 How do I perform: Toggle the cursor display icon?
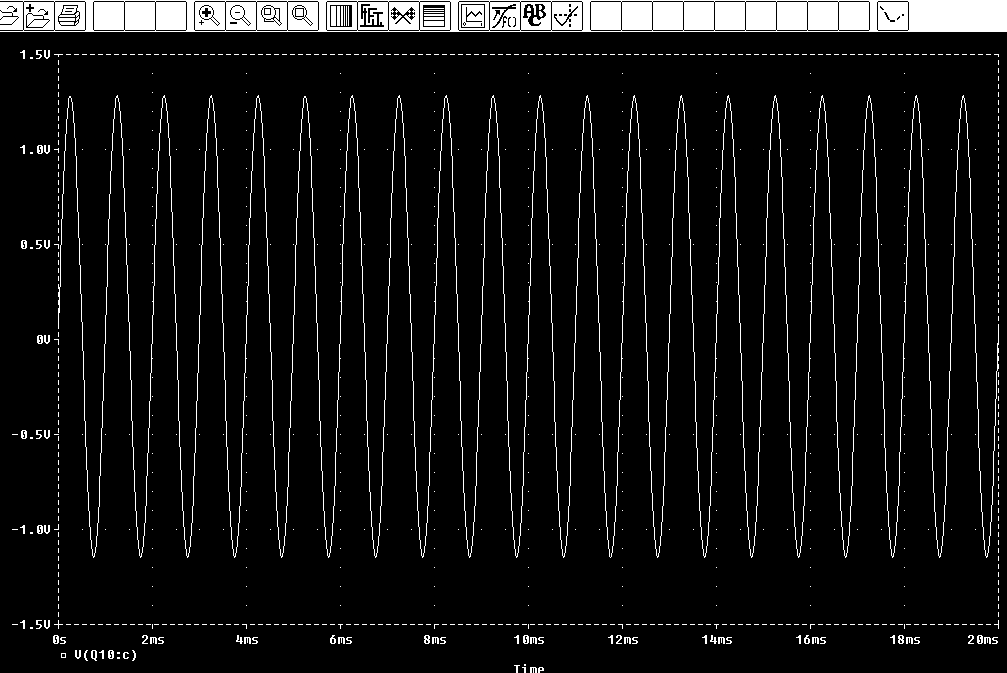point(566,16)
